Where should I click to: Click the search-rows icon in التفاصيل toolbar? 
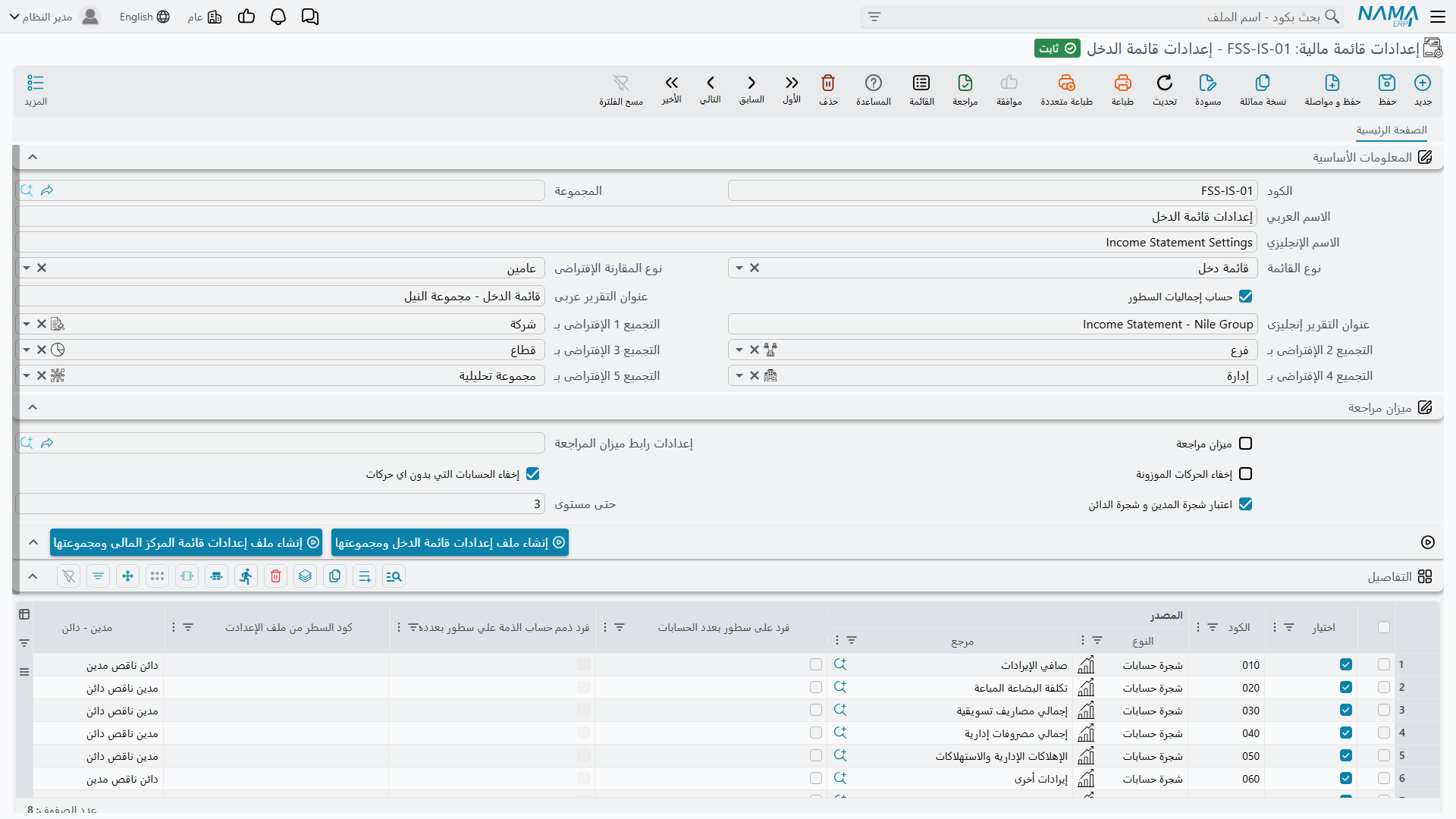coord(394,576)
